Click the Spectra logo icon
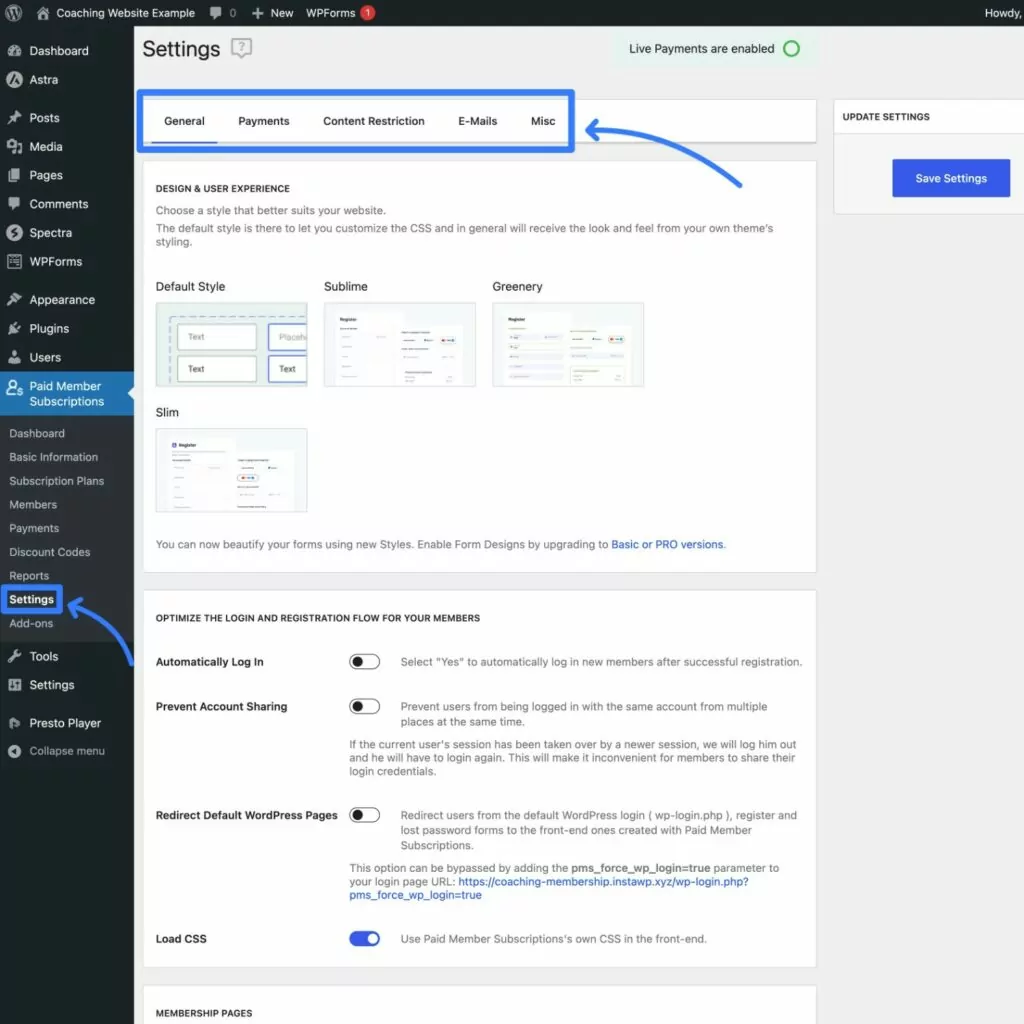 pos(14,232)
